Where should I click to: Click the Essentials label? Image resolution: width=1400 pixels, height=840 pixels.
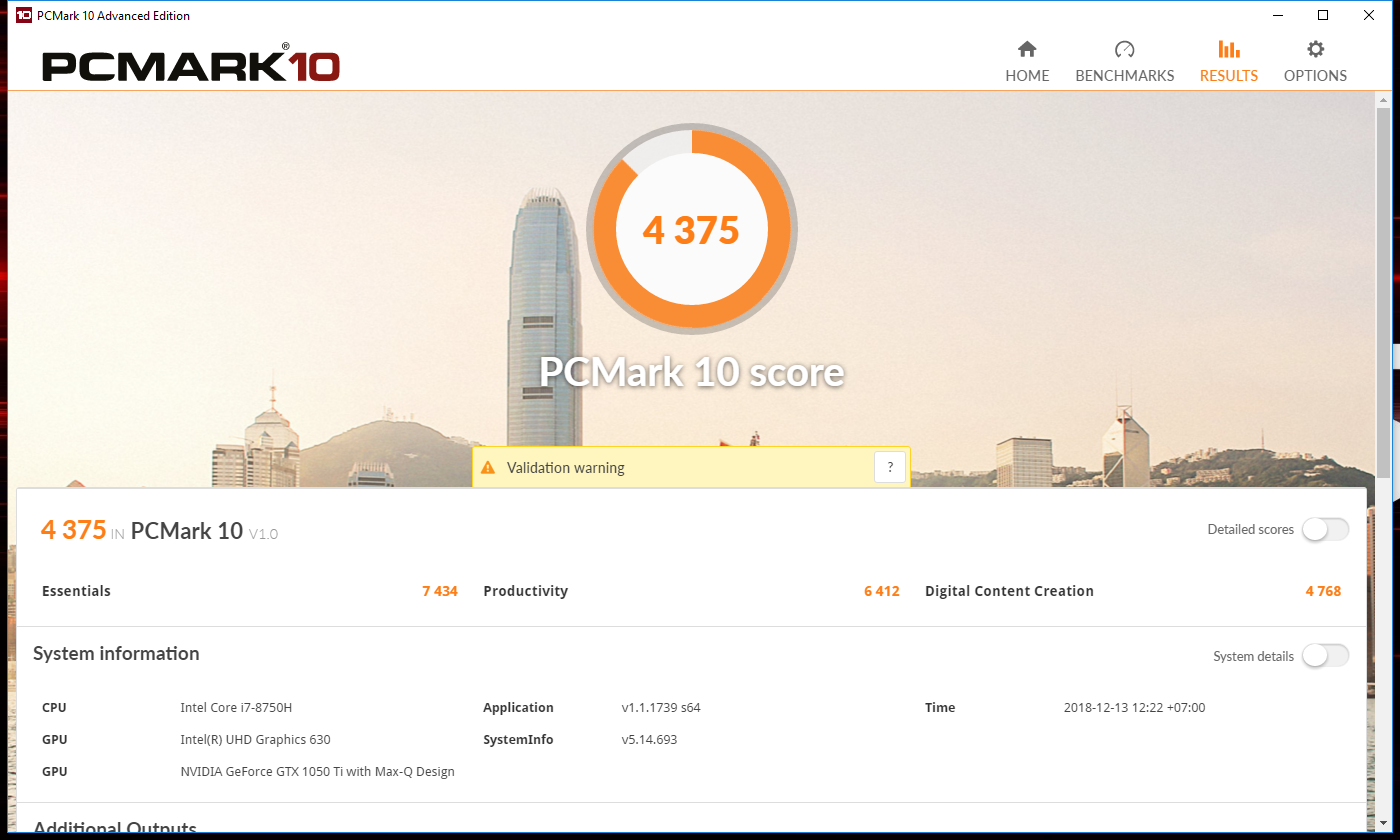coord(76,591)
